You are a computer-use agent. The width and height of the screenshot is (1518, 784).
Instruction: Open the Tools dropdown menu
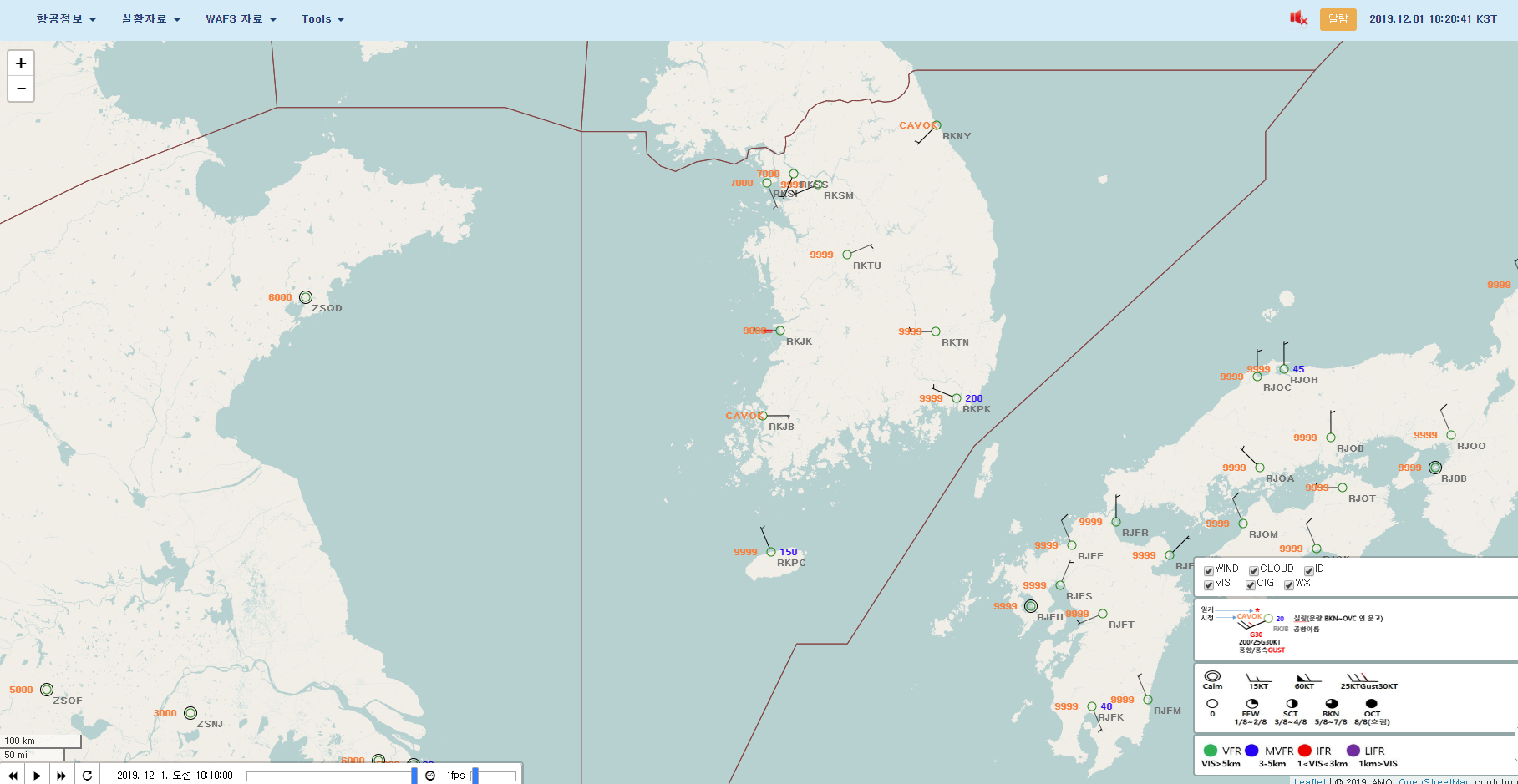pyautogui.click(x=322, y=18)
